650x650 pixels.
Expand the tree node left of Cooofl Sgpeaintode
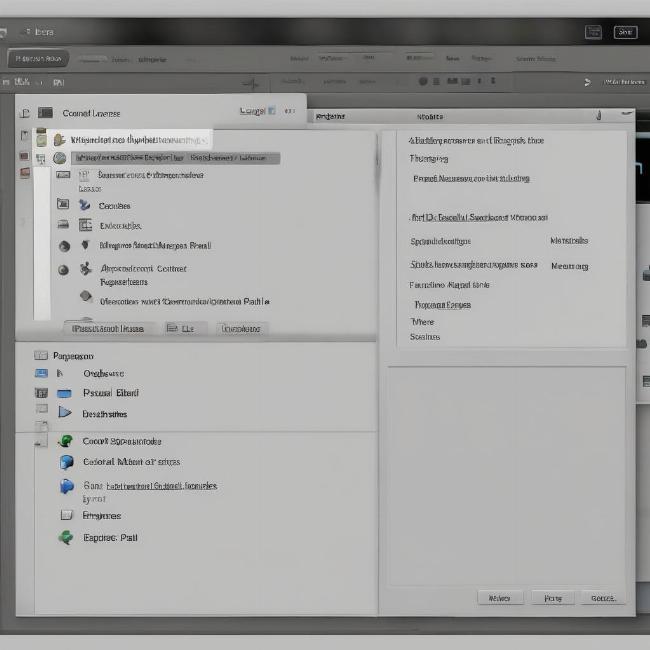[41, 443]
